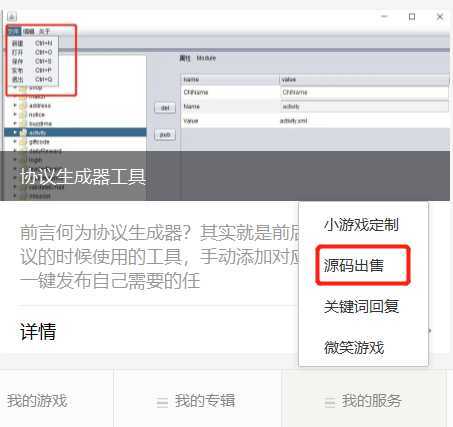Choose the Ctrl+N menu entry
This screenshot has height=427, width=453.
point(32,43)
